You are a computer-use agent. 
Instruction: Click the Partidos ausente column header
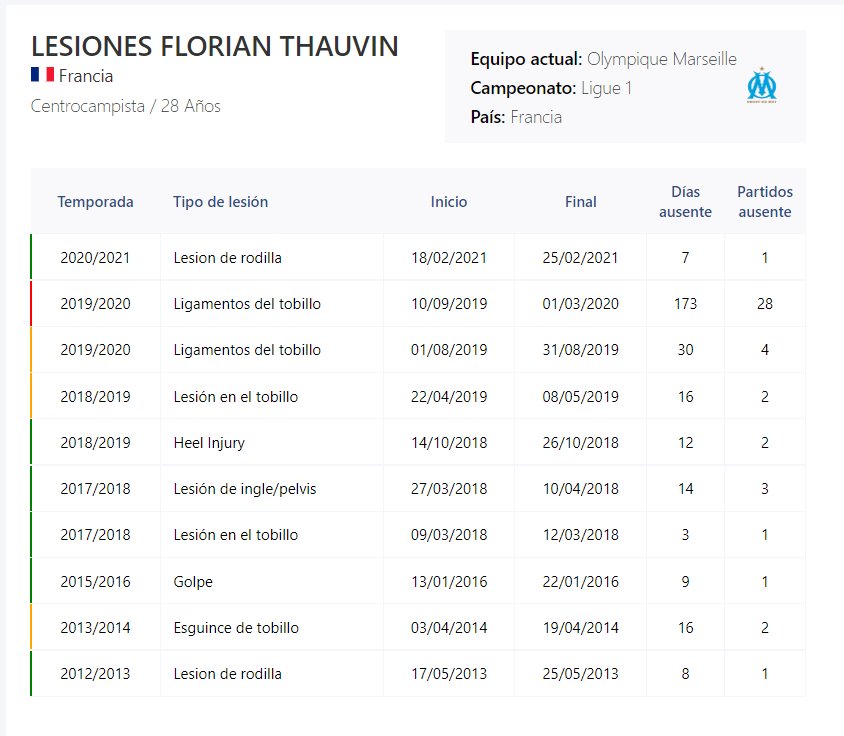(764, 202)
